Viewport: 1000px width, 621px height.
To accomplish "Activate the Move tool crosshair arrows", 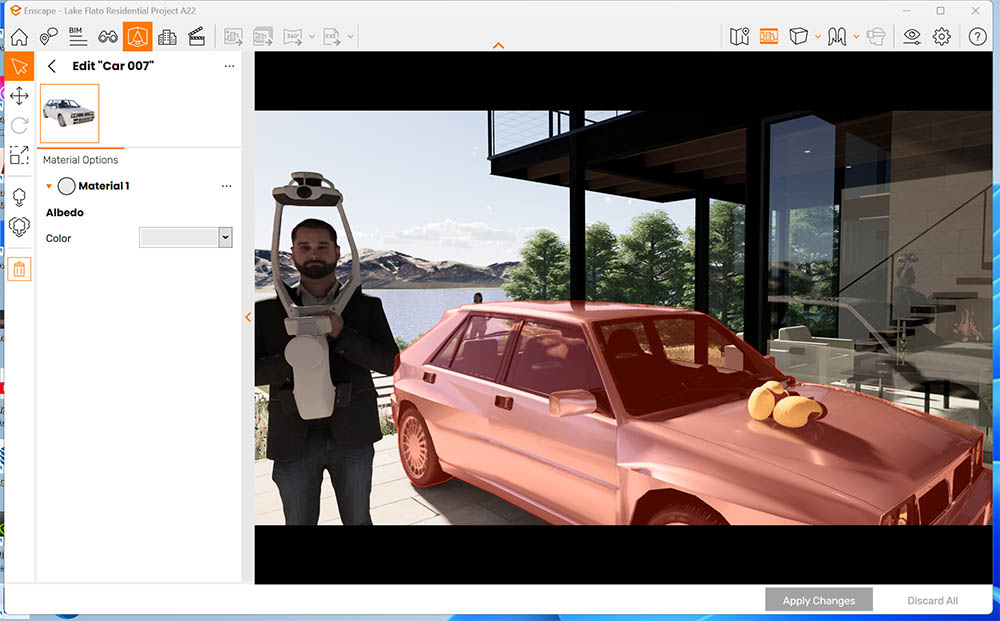I will (19, 96).
